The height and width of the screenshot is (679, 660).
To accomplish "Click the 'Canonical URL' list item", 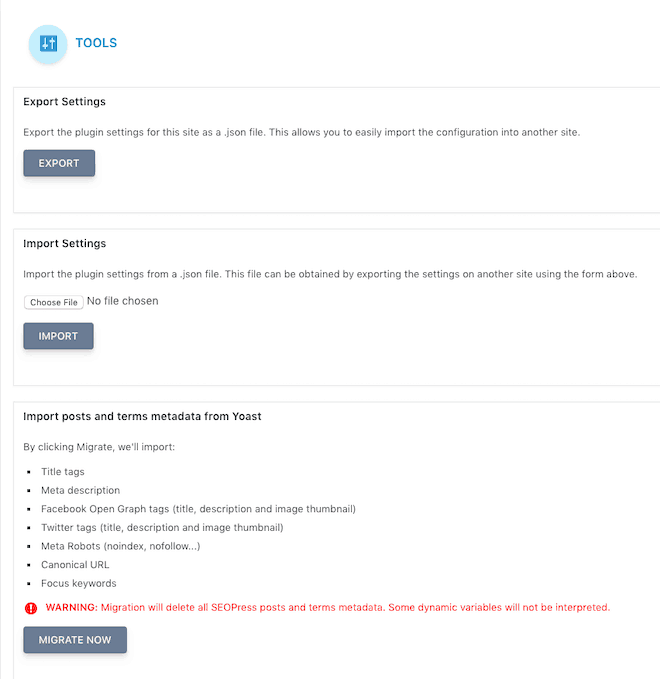I will (x=75, y=565).
